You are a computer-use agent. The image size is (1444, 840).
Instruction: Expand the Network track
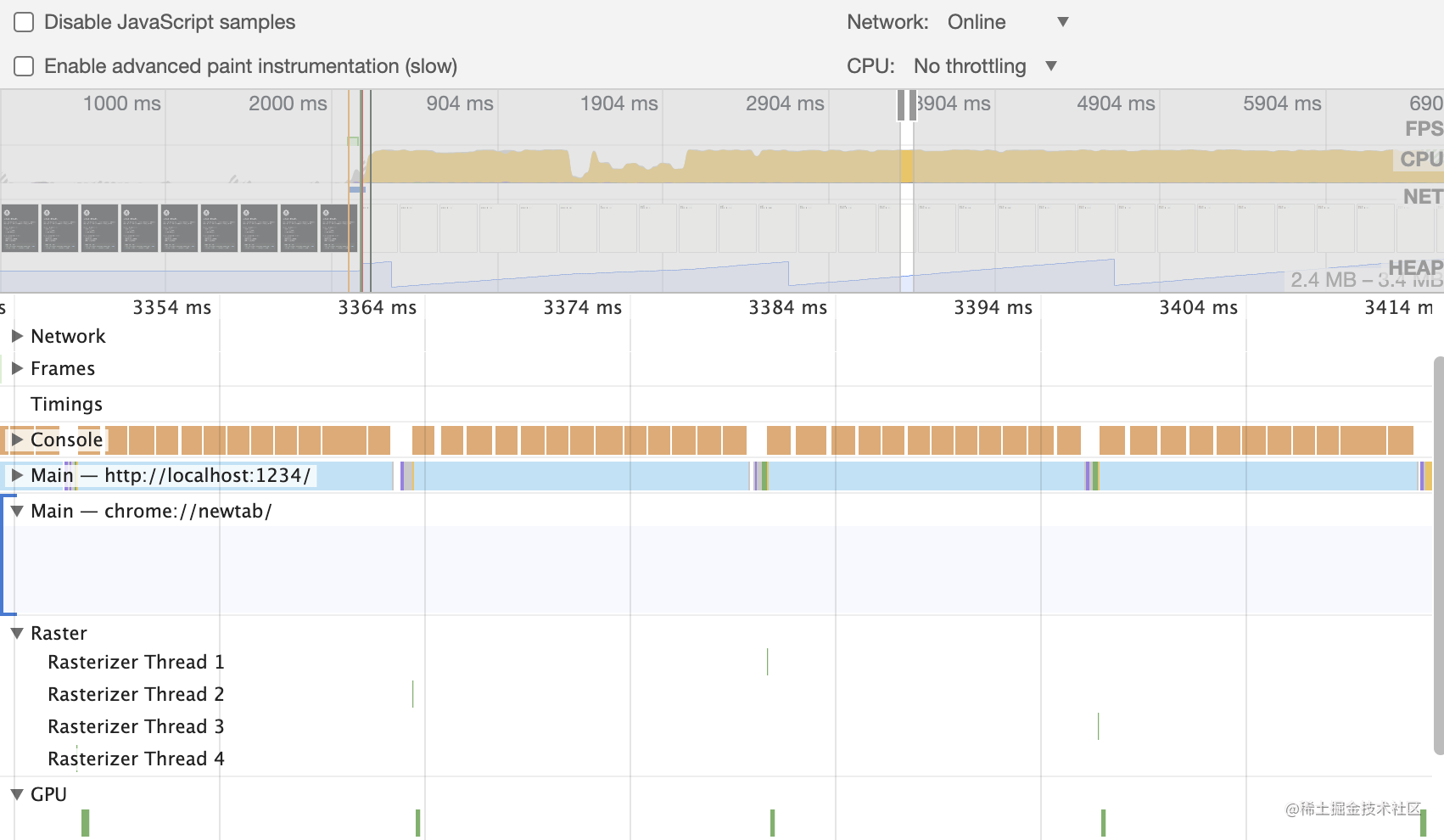[17, 336]
